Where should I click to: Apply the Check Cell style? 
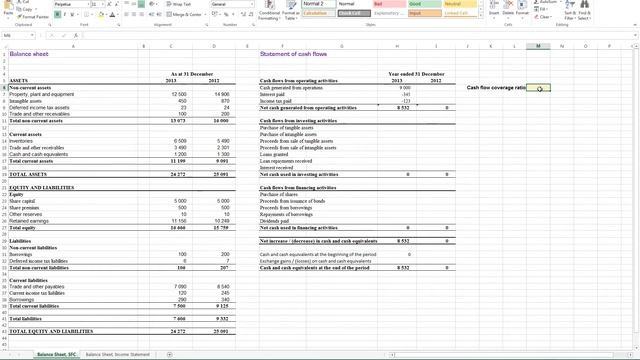354,13
